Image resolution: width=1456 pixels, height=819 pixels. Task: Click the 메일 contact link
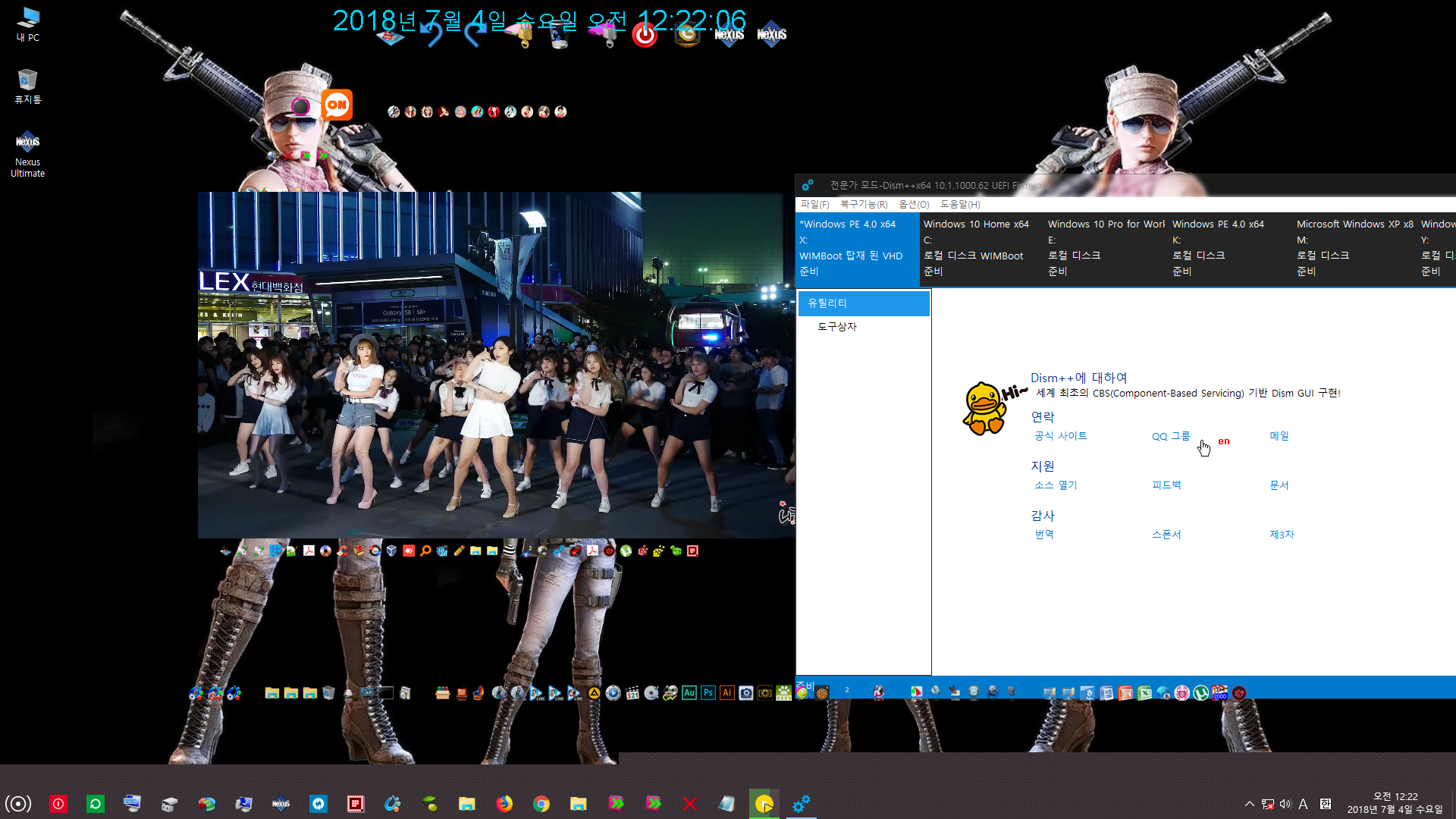click(x=1279, y=436)
